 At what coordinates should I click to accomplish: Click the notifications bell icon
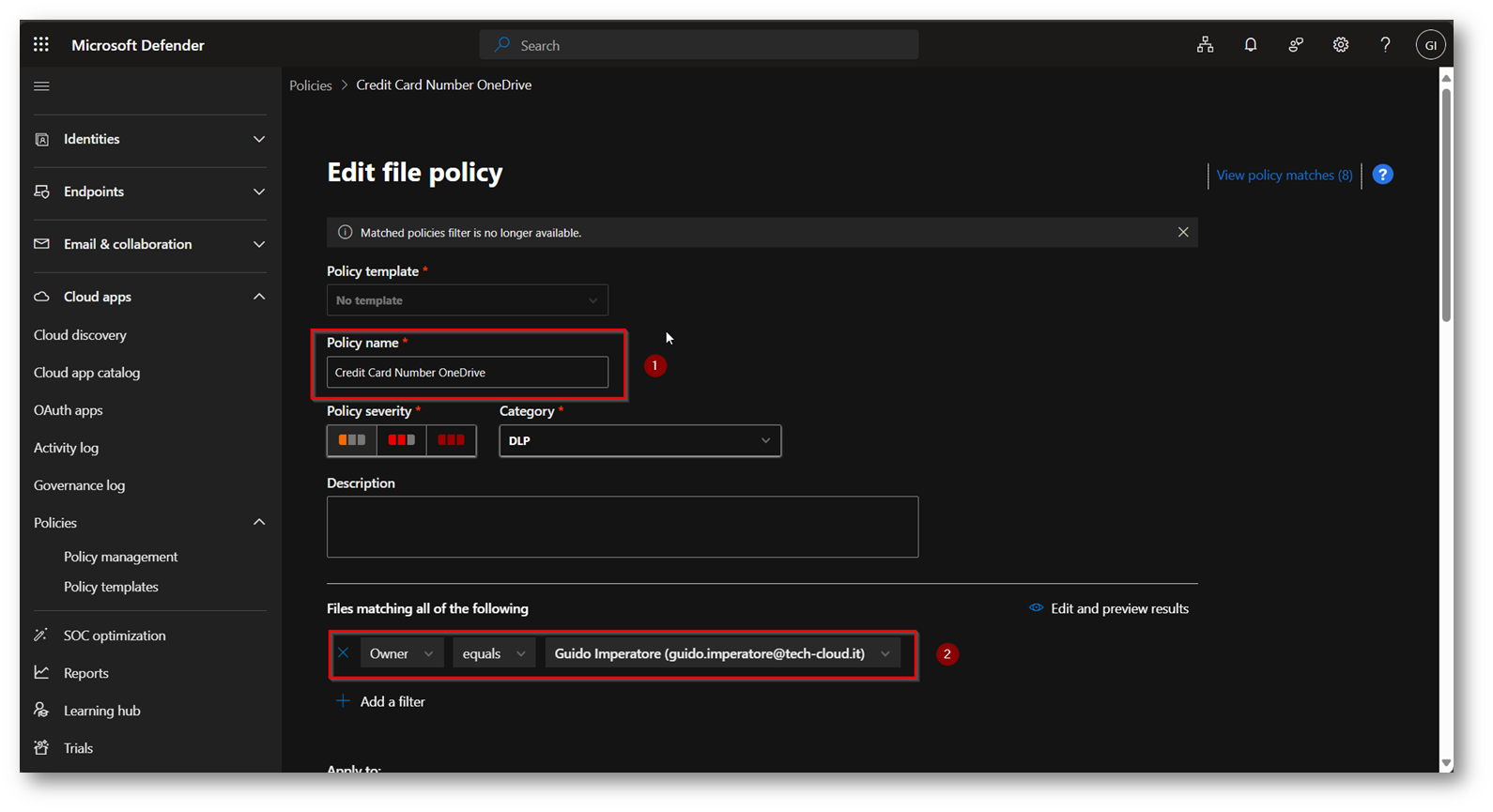[1250, 44]
